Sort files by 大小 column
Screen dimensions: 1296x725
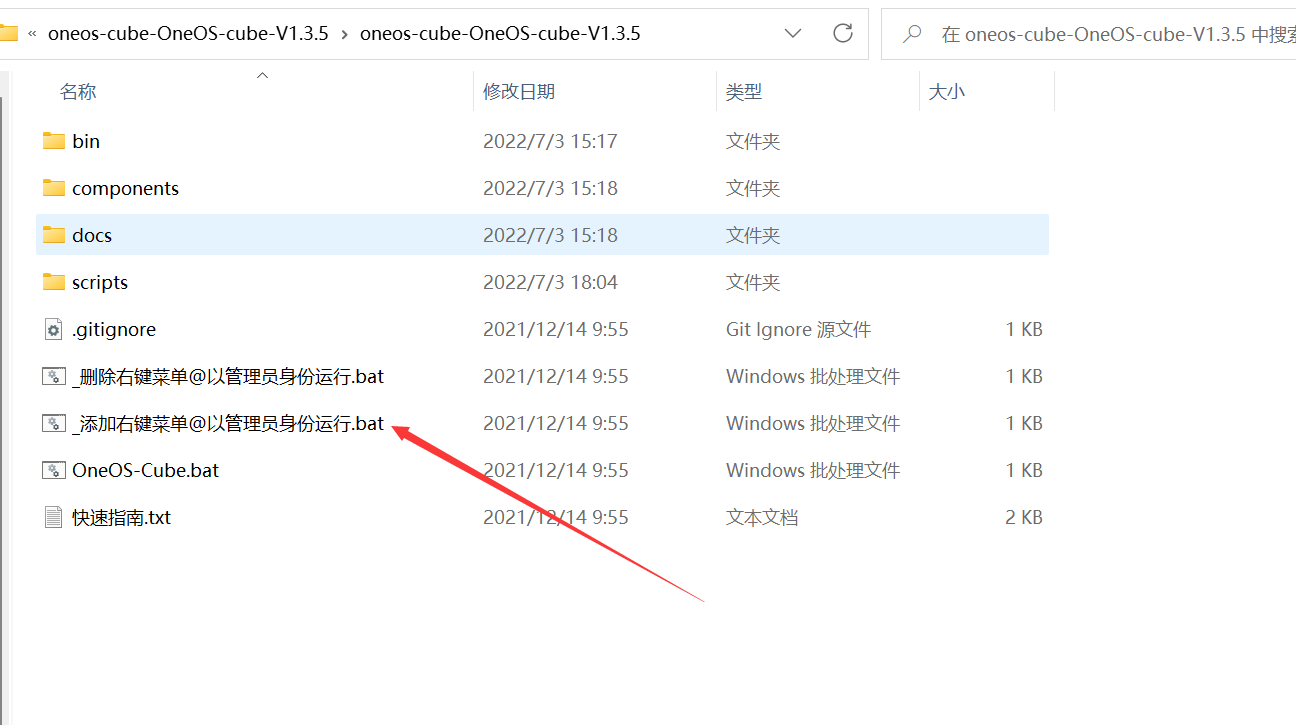pos(947,91)
